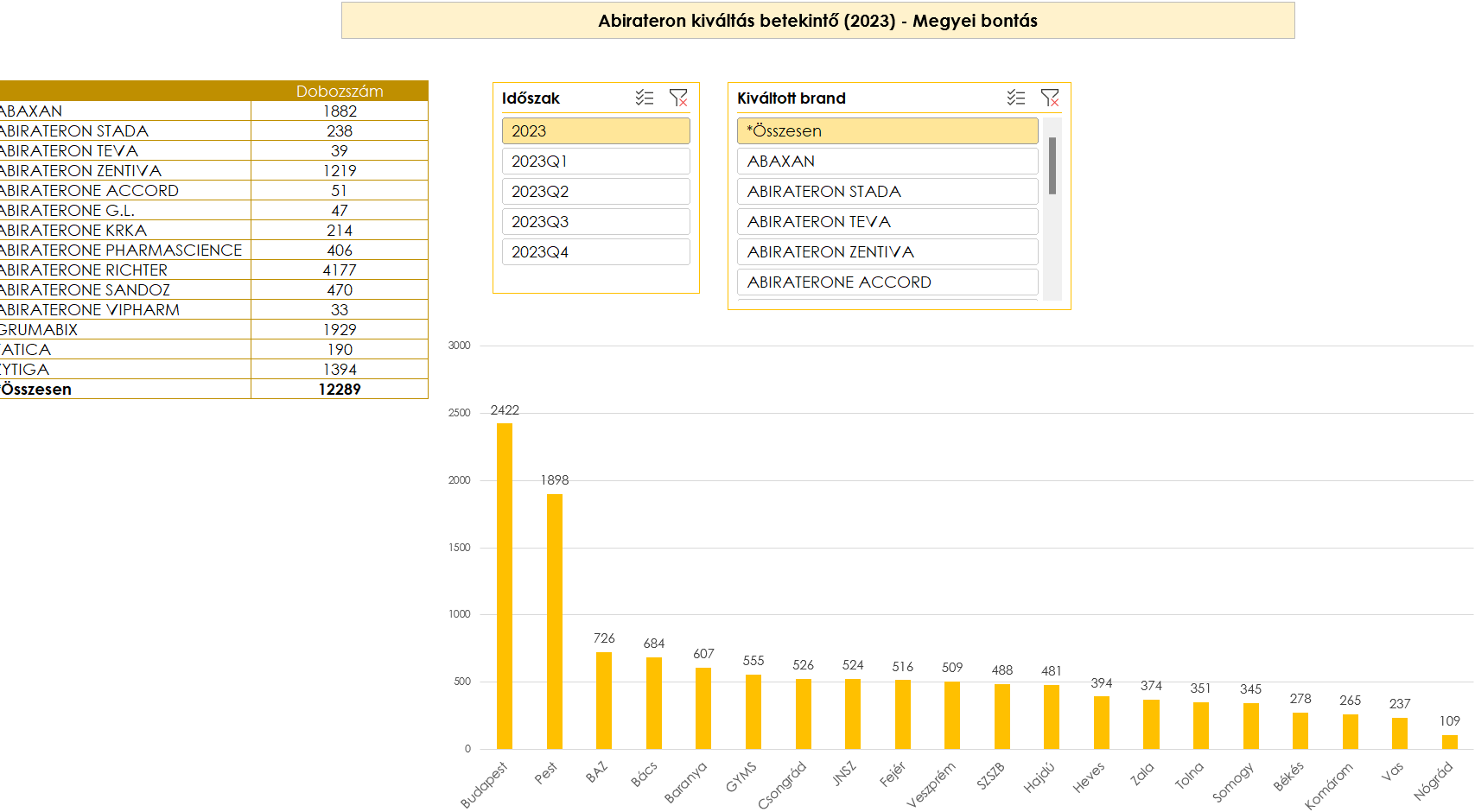Screen dimensions: 1475x812
Task: Select ABIRATERONE ACCORD brand filter
Action: click(x=887, y=282)
